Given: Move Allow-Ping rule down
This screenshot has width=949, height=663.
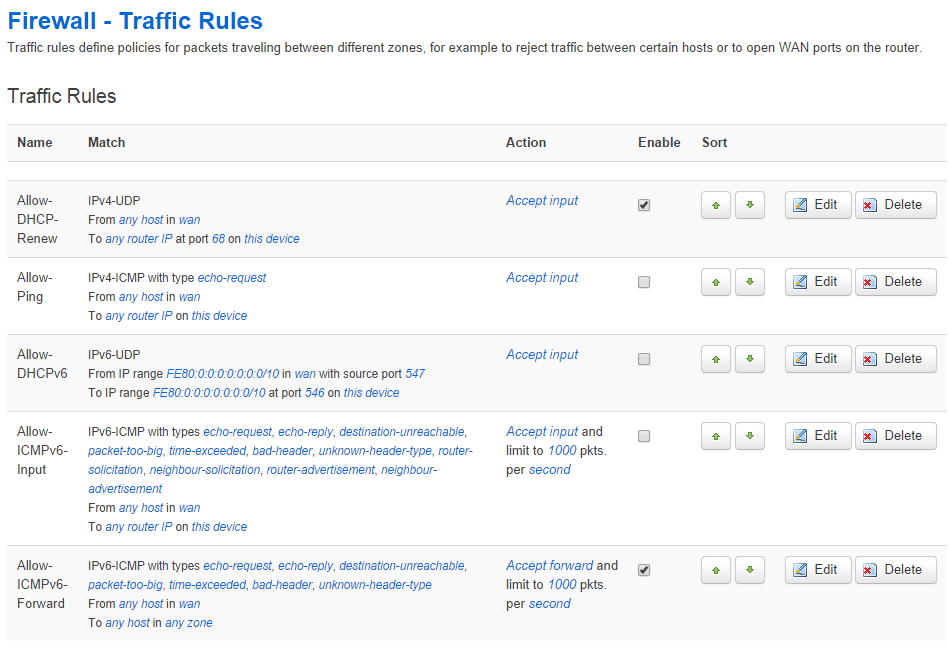Looking at the screenshot, I should 750,282.
